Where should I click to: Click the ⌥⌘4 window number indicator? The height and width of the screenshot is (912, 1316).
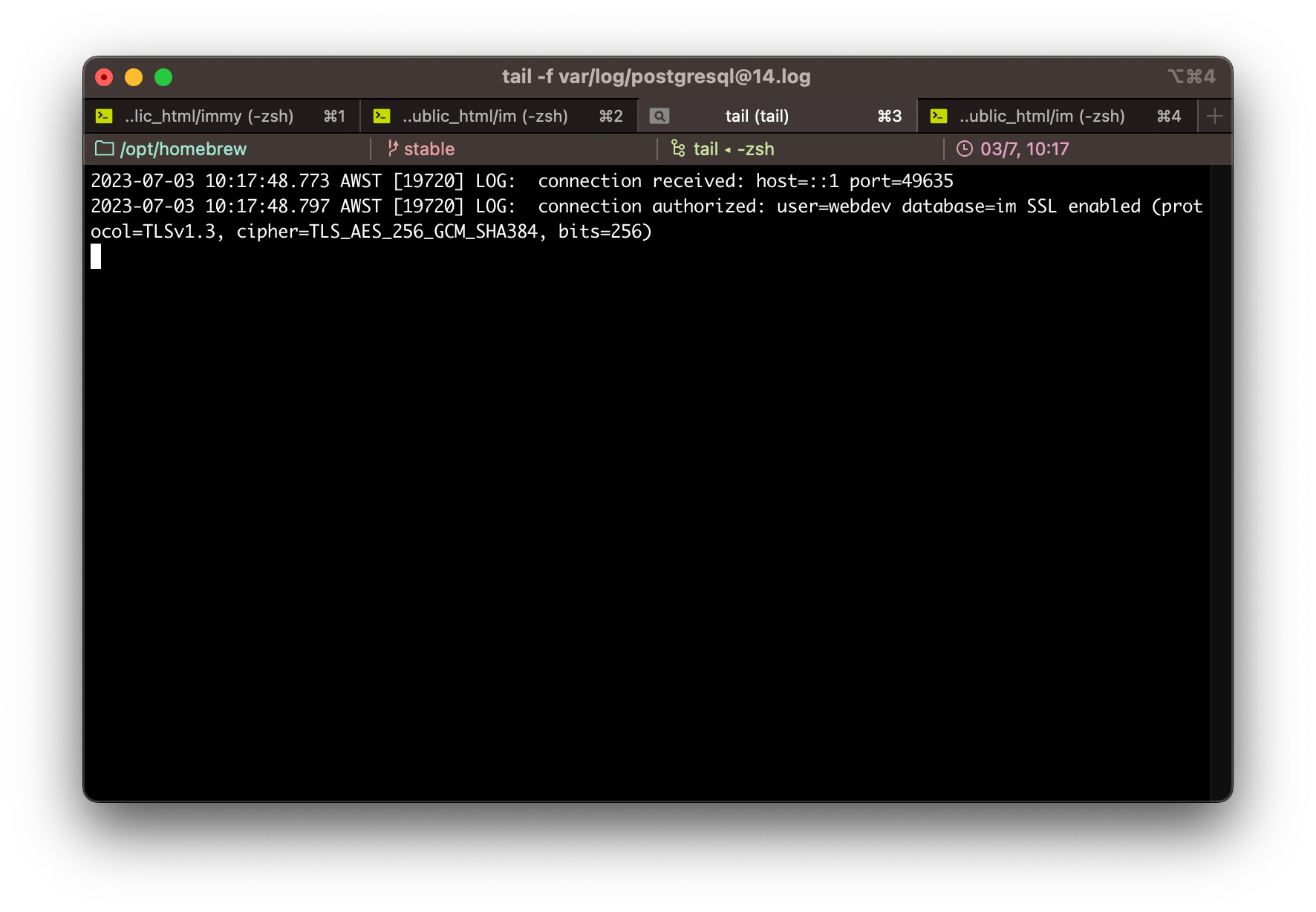click(1191, 76)
